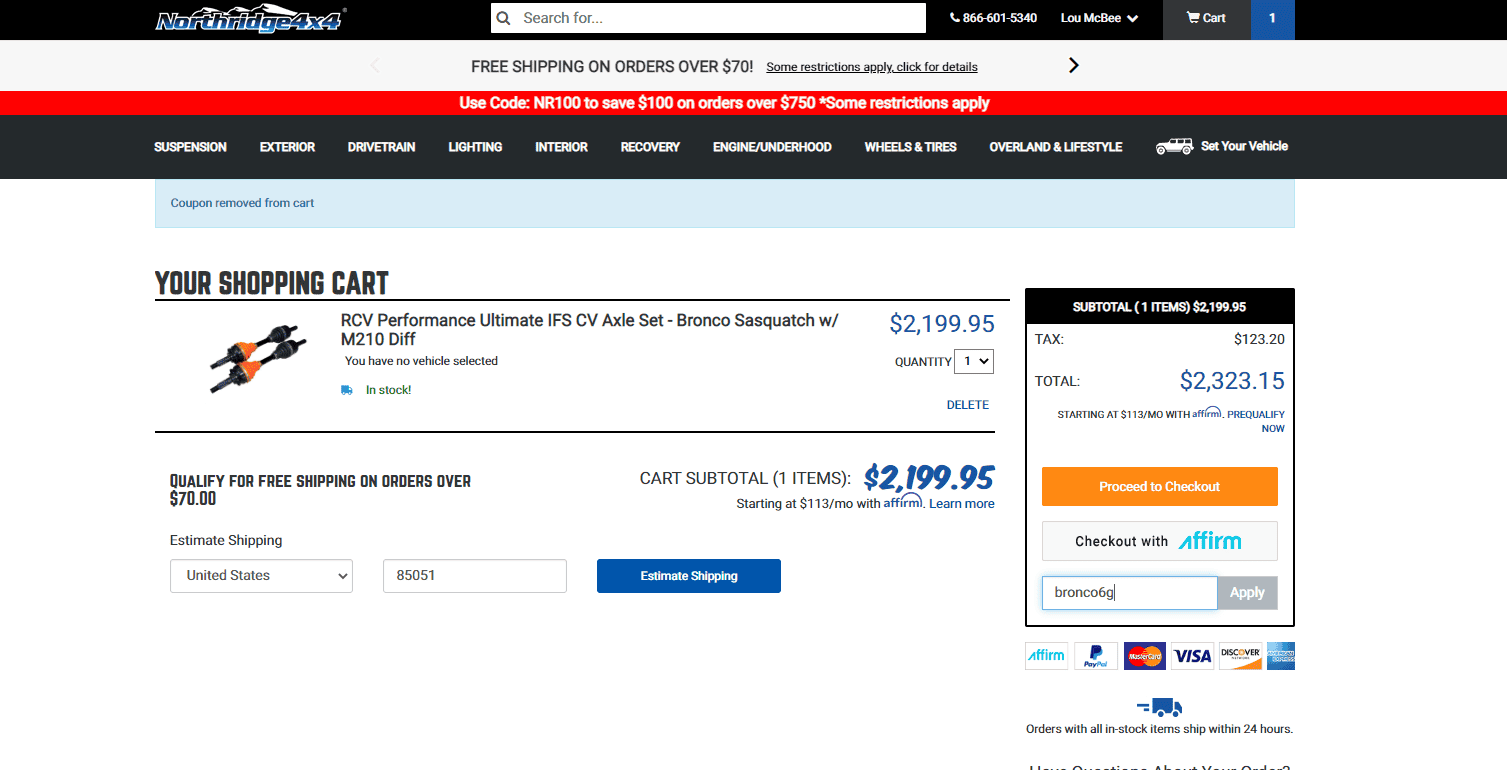The image size is (1507, 770).
Task: Open the Lighting menu
Action: click(475, 147)
